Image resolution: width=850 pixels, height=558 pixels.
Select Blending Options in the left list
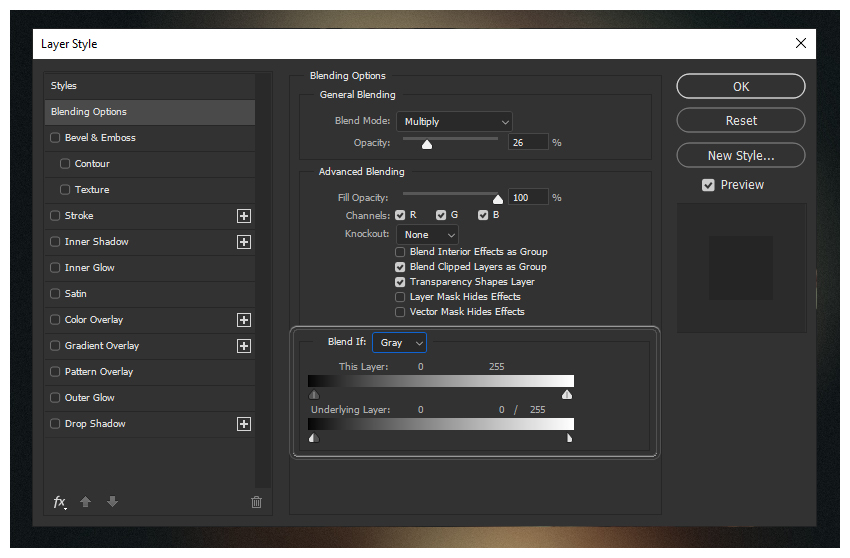click(x=150, y=112)
